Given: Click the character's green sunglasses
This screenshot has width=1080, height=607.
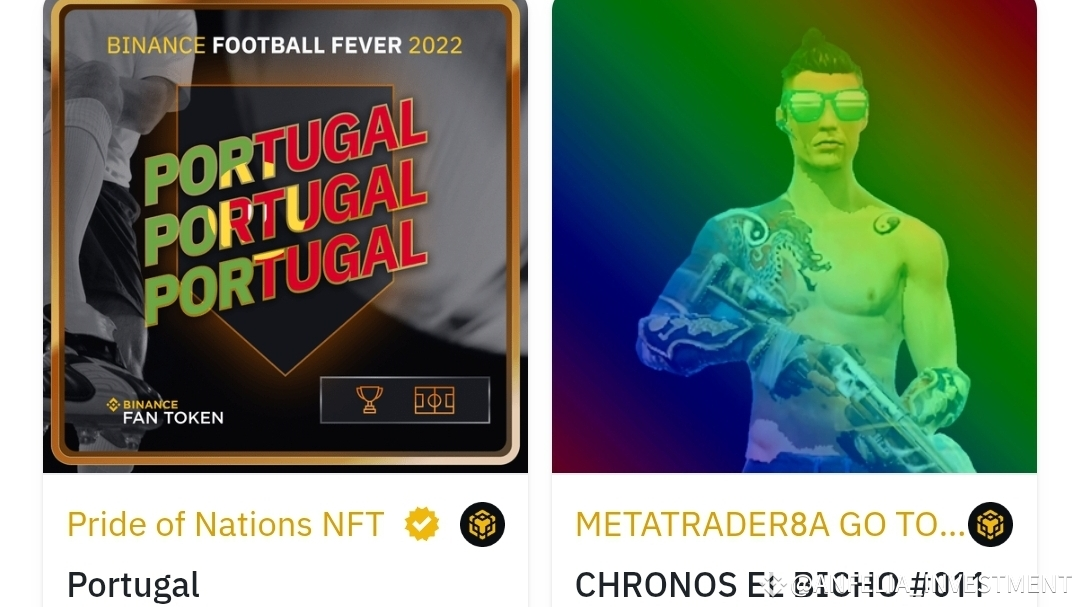Looking at the screenshot, I should [824, 105].
